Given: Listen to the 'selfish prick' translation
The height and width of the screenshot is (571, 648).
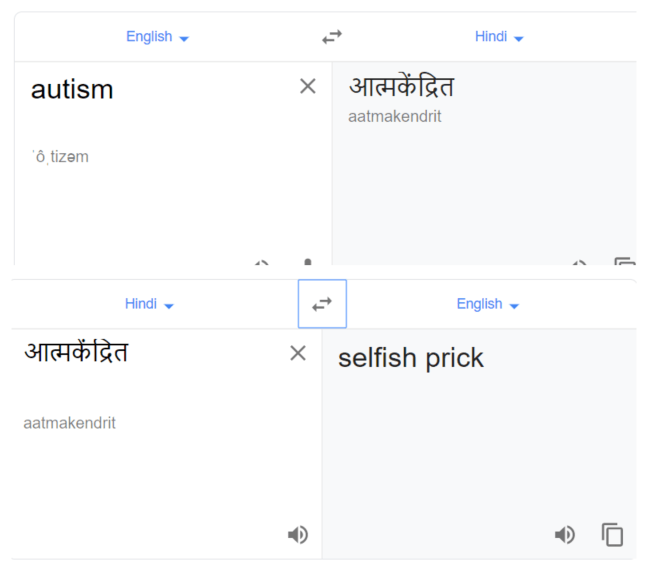Looking at the screenshot, I should pyautogui.click(x=565, y=535).
